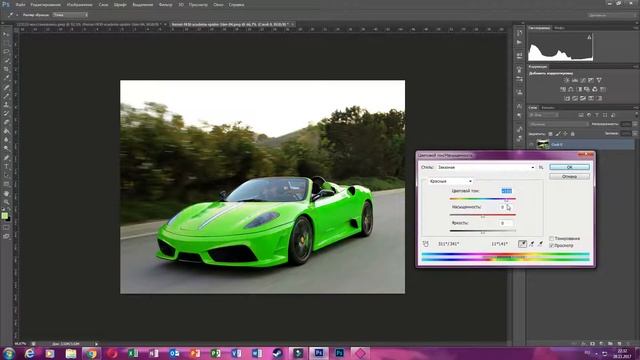Select the Pen tool
Viewport: 640px width, 360px height.
pos(6,158)
